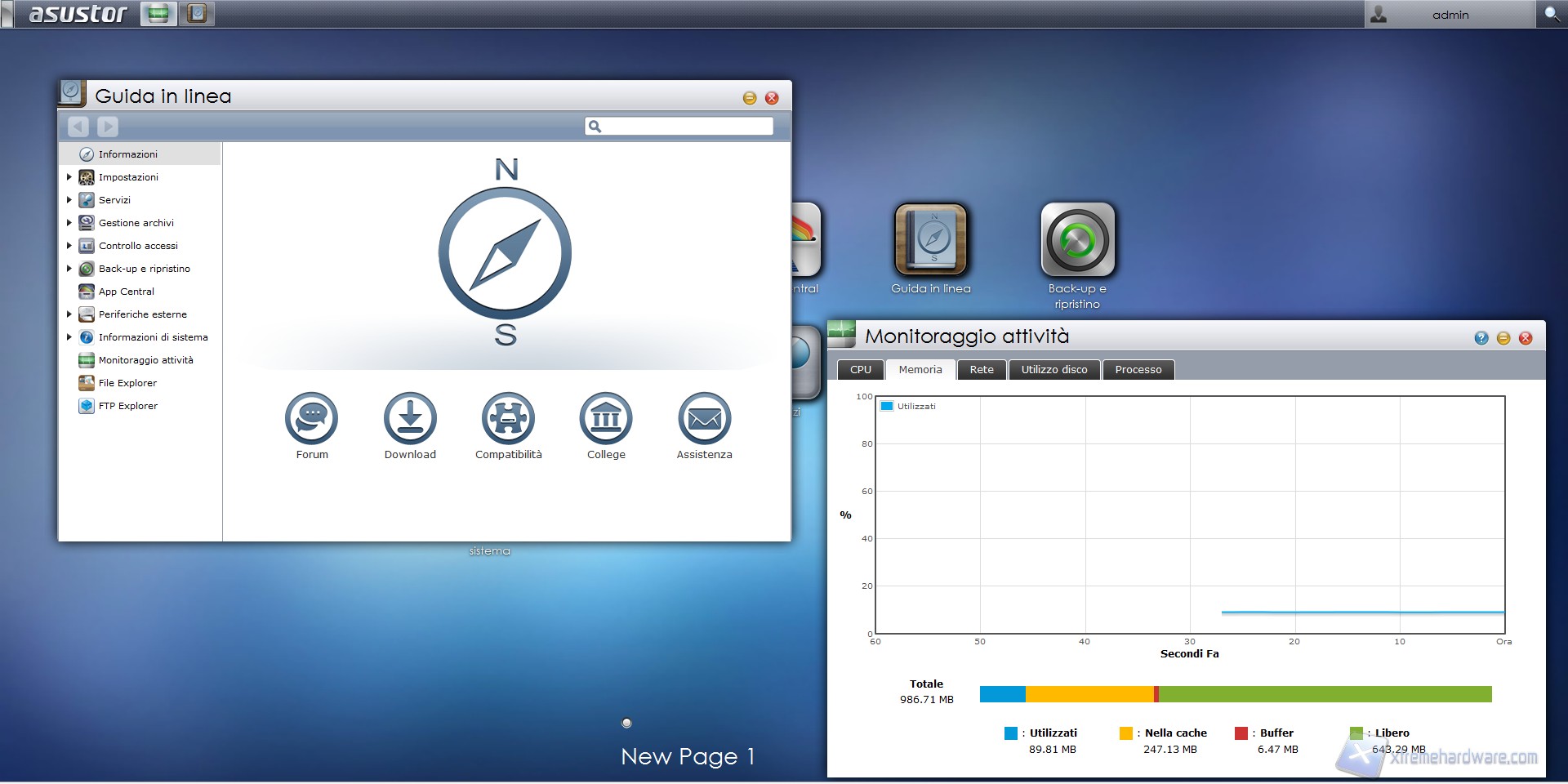Viewport: 1568px width, 784px height.
Task: Click the Assistenza envelope icon
Action: click(704, 418)
